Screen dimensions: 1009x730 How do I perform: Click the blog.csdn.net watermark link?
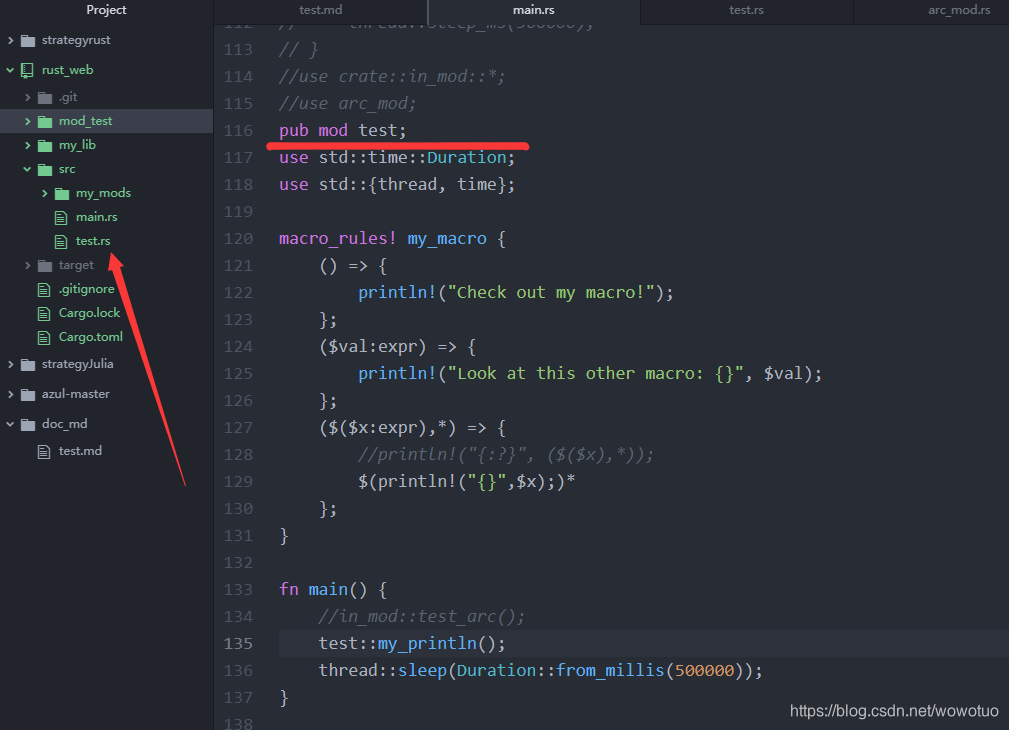[x=893, y=710]
